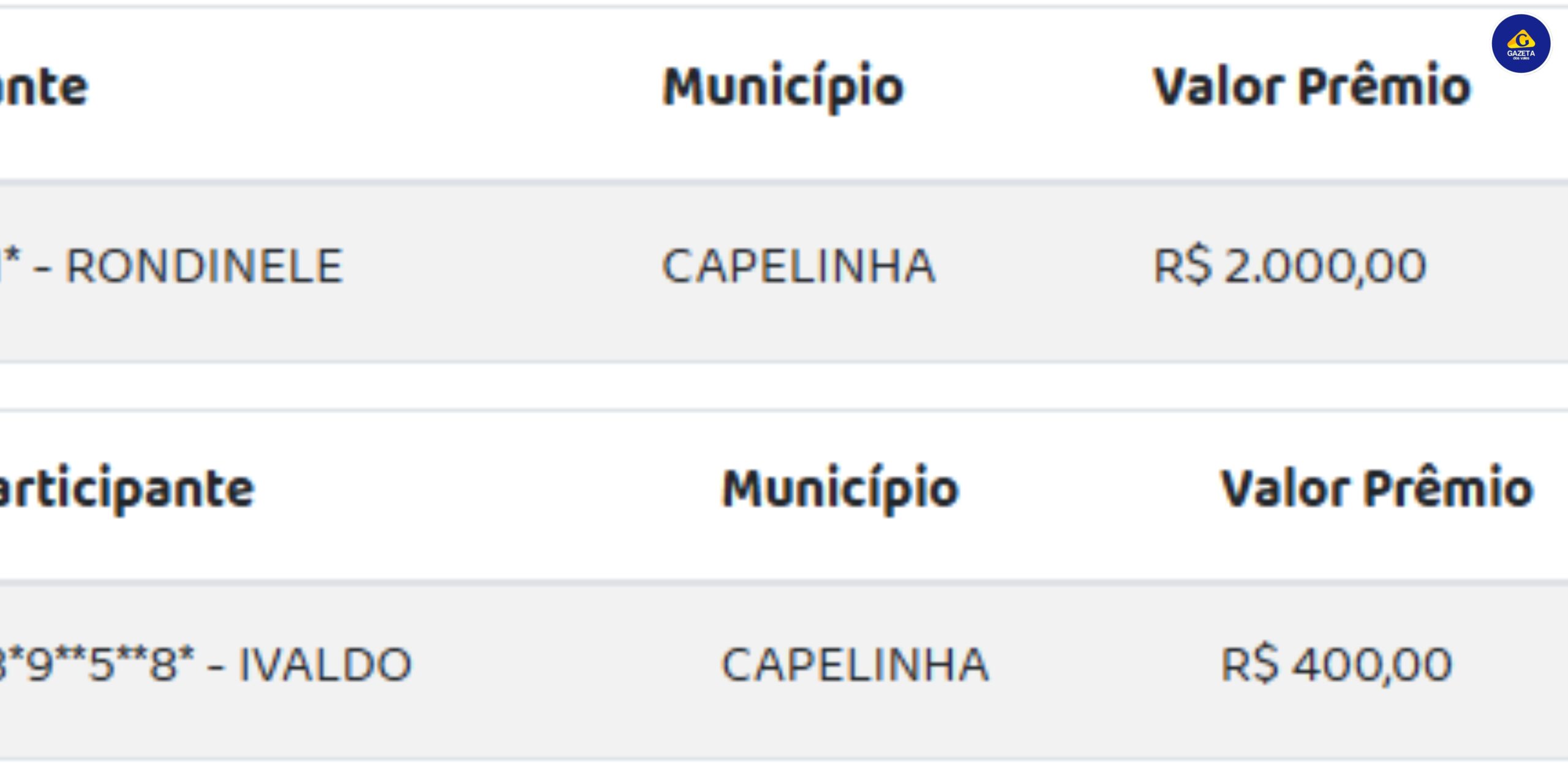Click the yellow G emblem inside the badge

1521,39
